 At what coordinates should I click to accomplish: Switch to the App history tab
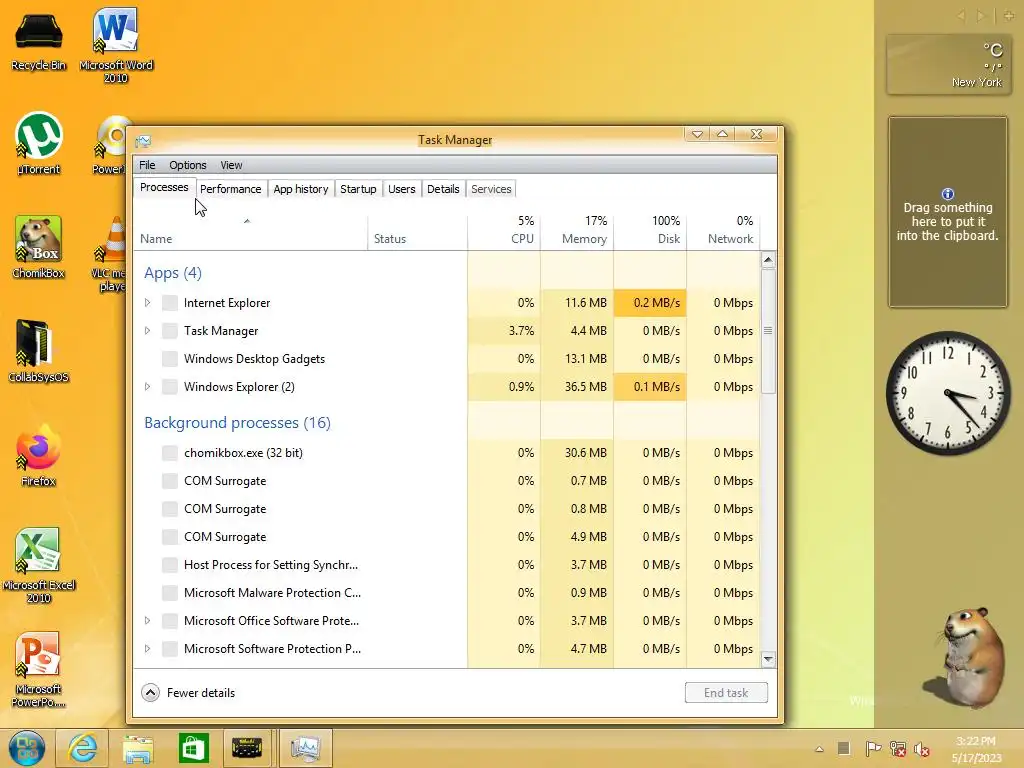pos(300,189)
